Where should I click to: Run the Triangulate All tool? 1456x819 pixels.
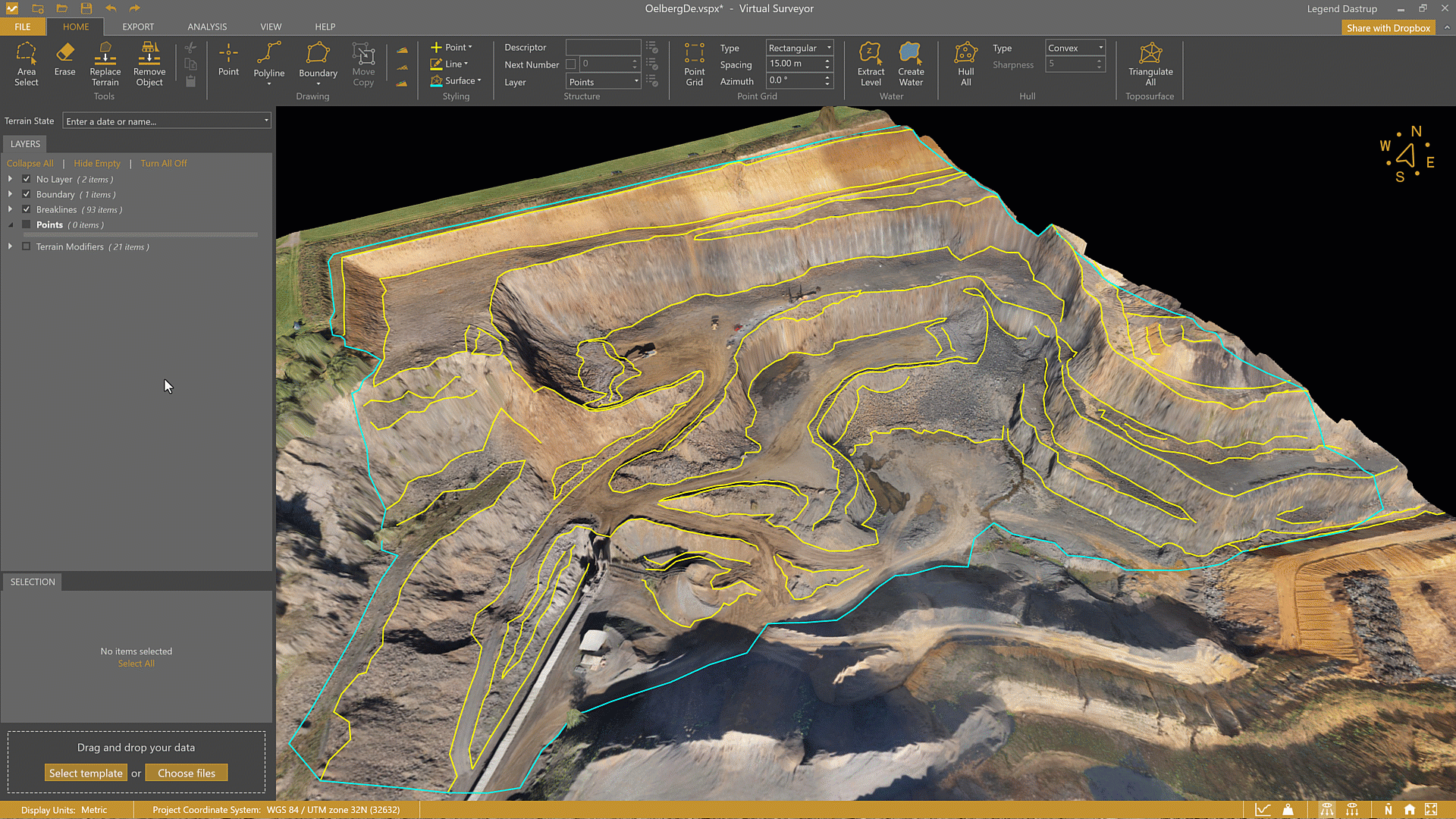coord(1150,64)
